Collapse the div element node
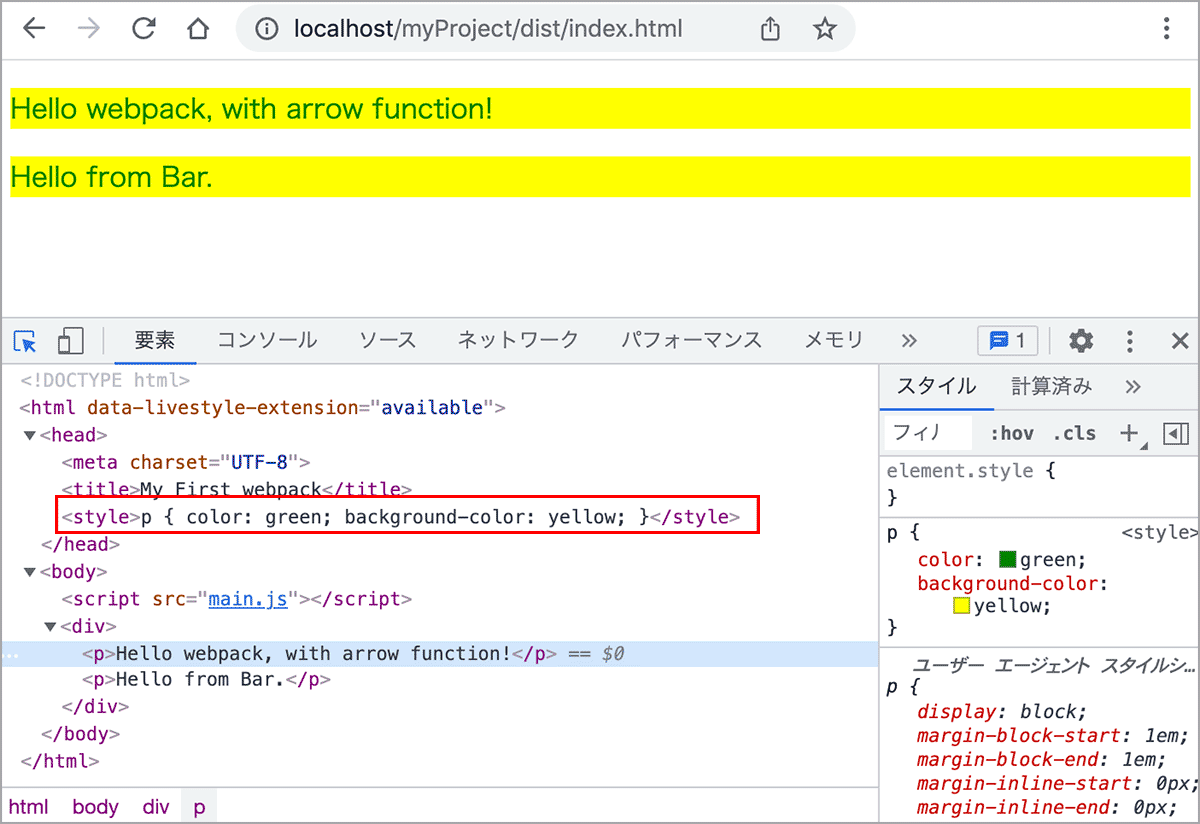This screenshot has height=824, width=1200. click(x=50, y=627)
